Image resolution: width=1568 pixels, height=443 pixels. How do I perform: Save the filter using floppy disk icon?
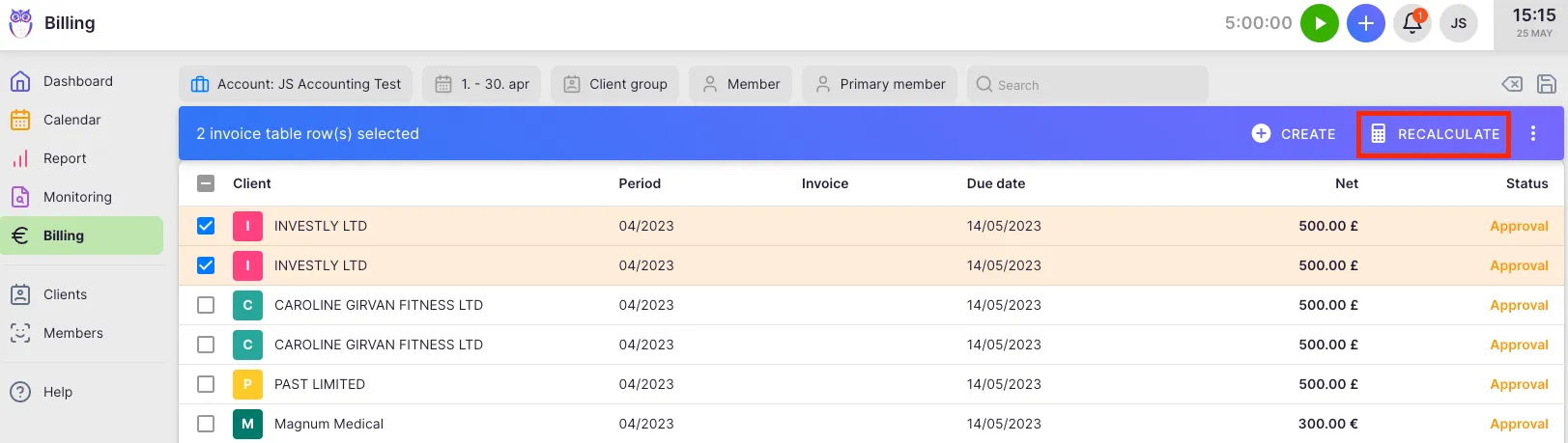click(x=1546, y=84)
